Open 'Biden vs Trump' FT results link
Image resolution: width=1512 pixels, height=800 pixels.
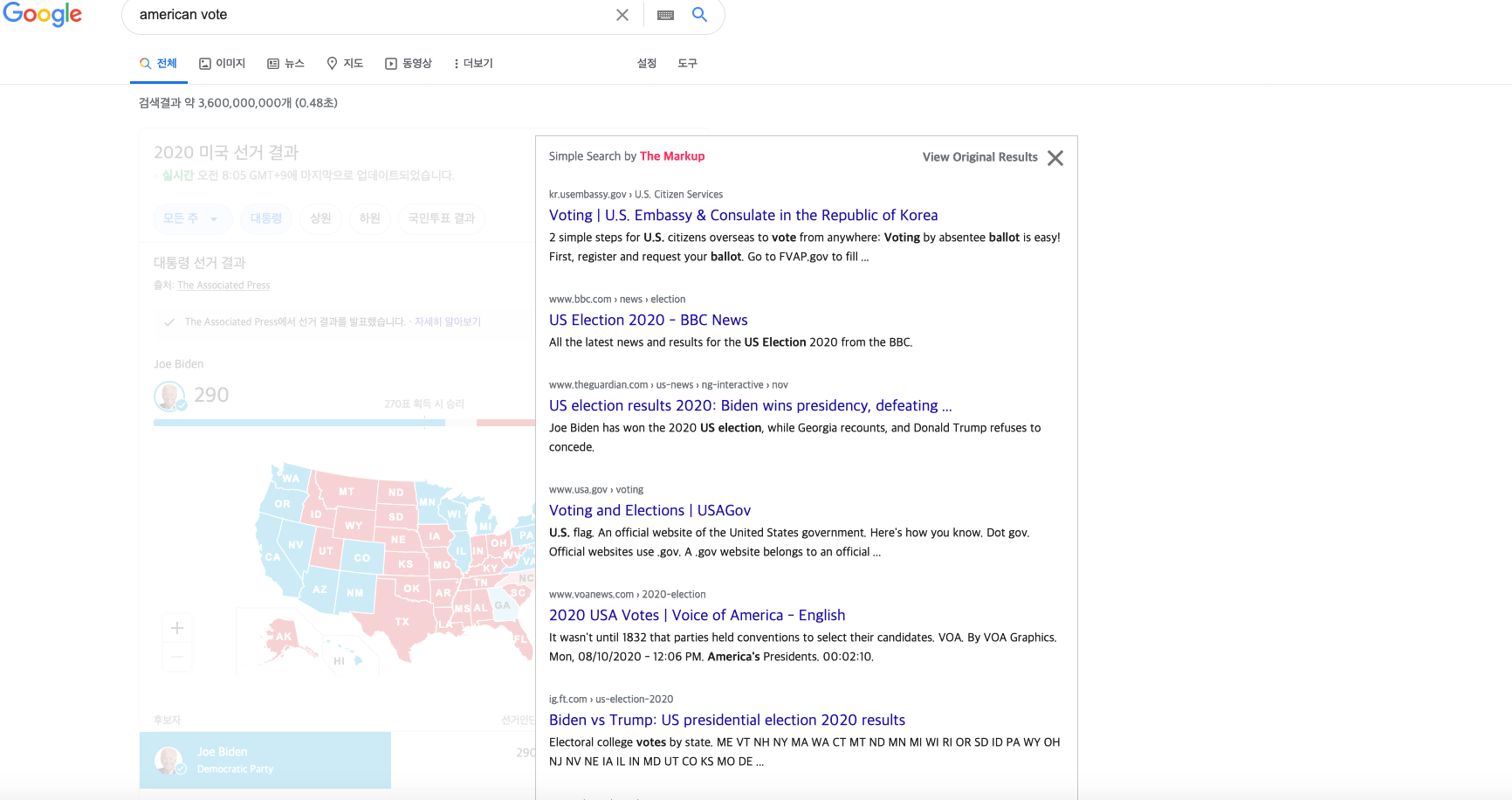[727, 720]
